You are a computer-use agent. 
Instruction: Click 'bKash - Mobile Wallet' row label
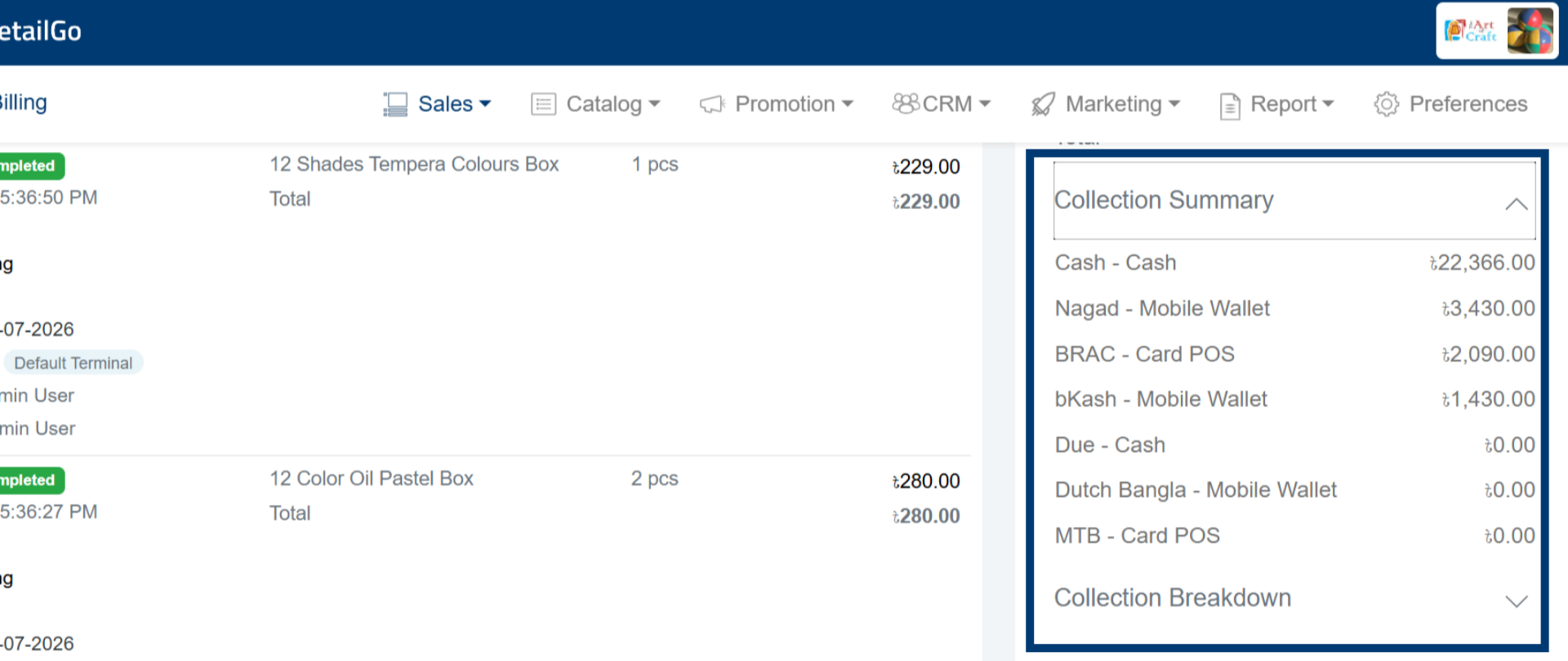pos(1160,400)
